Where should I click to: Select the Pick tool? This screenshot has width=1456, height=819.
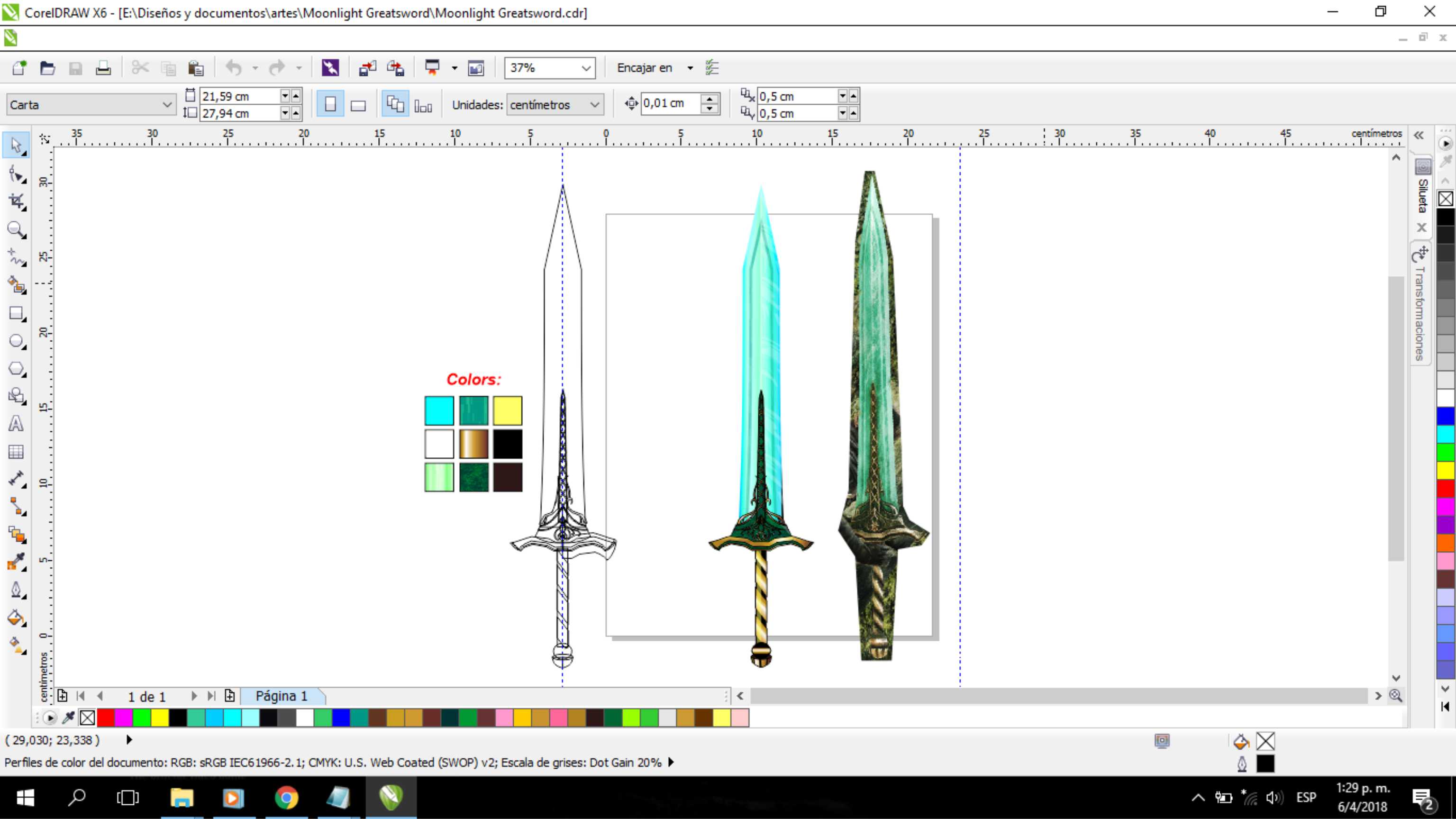tap(17, 146)
